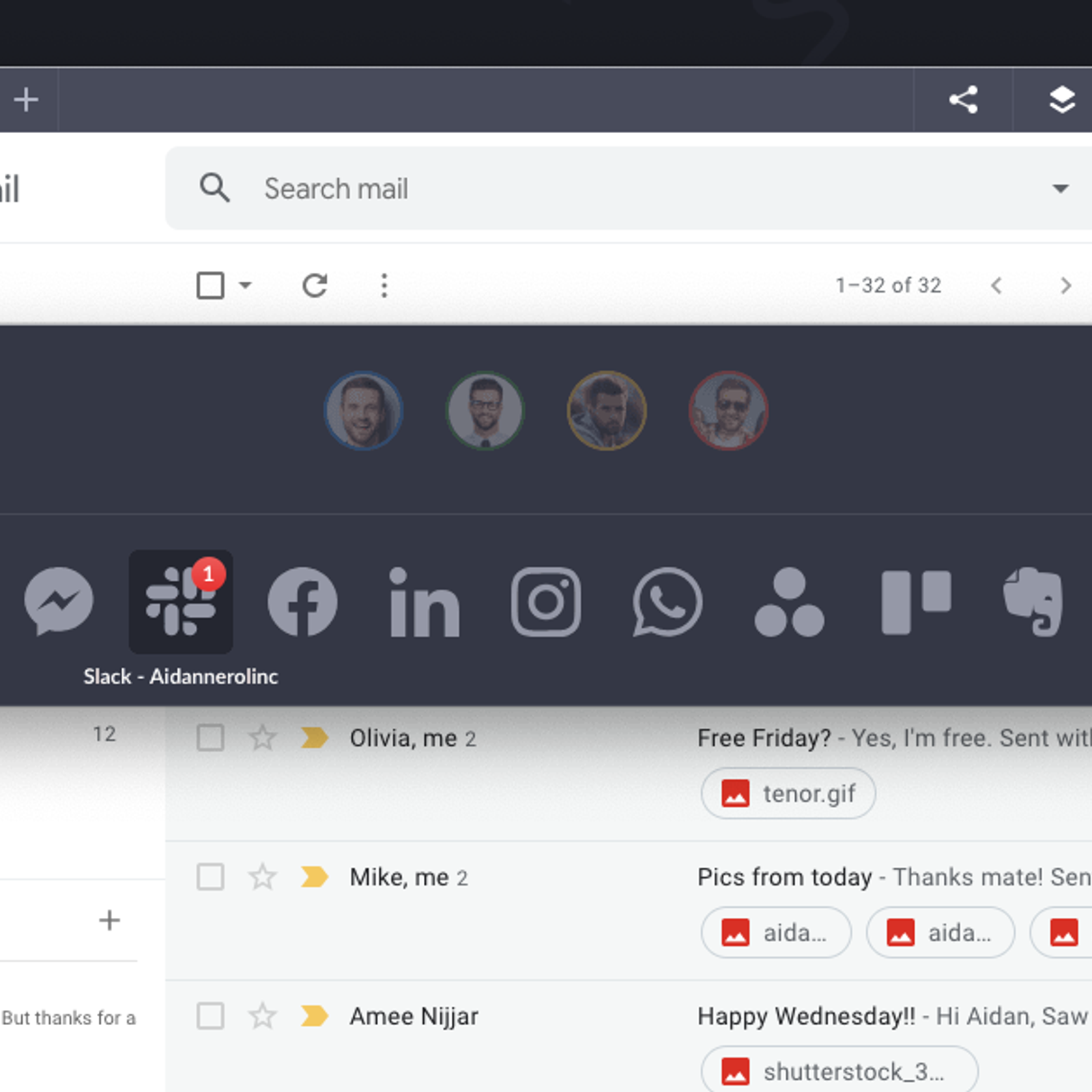Open the Pics from today email subject
This screenshot has height=1092, width=1092.
pos(785,877)
